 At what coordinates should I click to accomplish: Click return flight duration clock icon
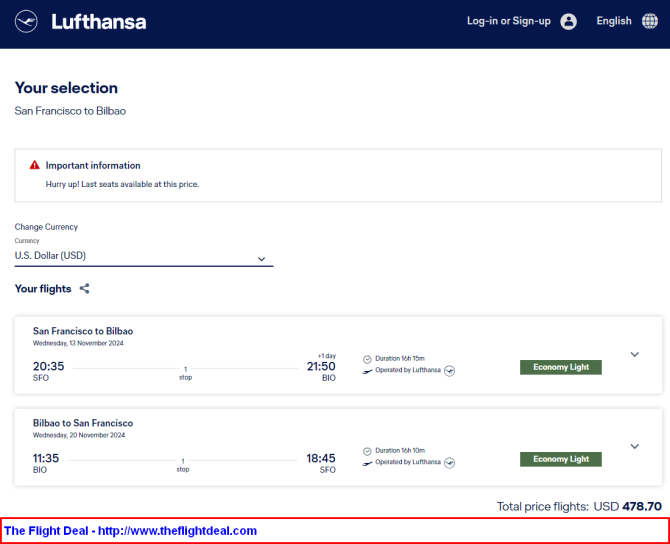(x=367, y=451)
